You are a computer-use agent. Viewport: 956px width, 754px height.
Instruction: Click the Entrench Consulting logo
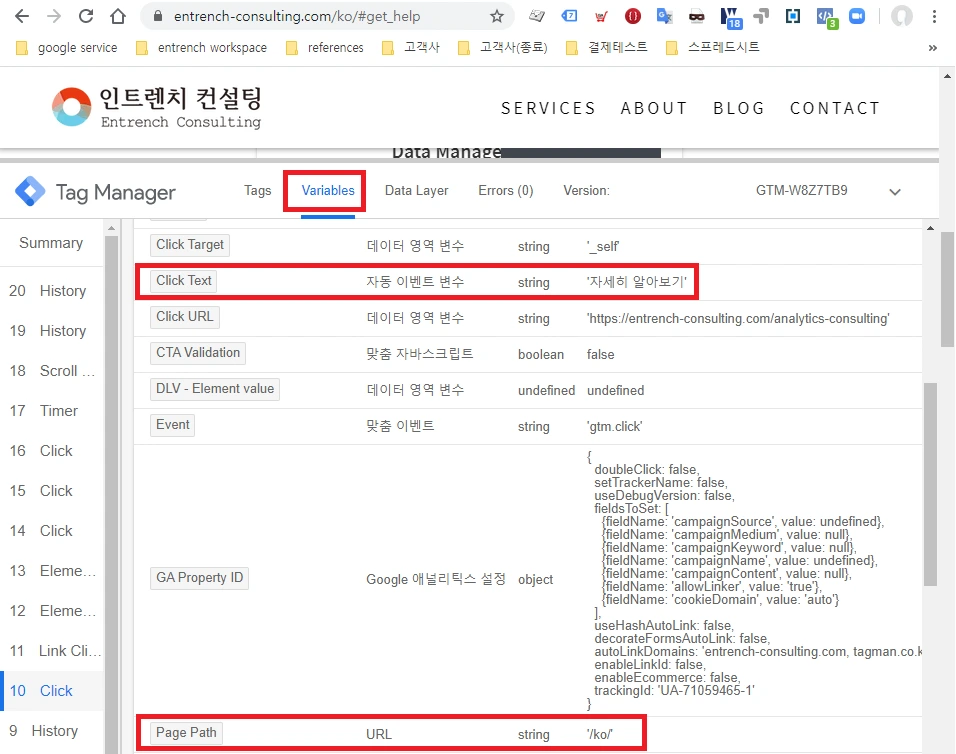point(157,107)
